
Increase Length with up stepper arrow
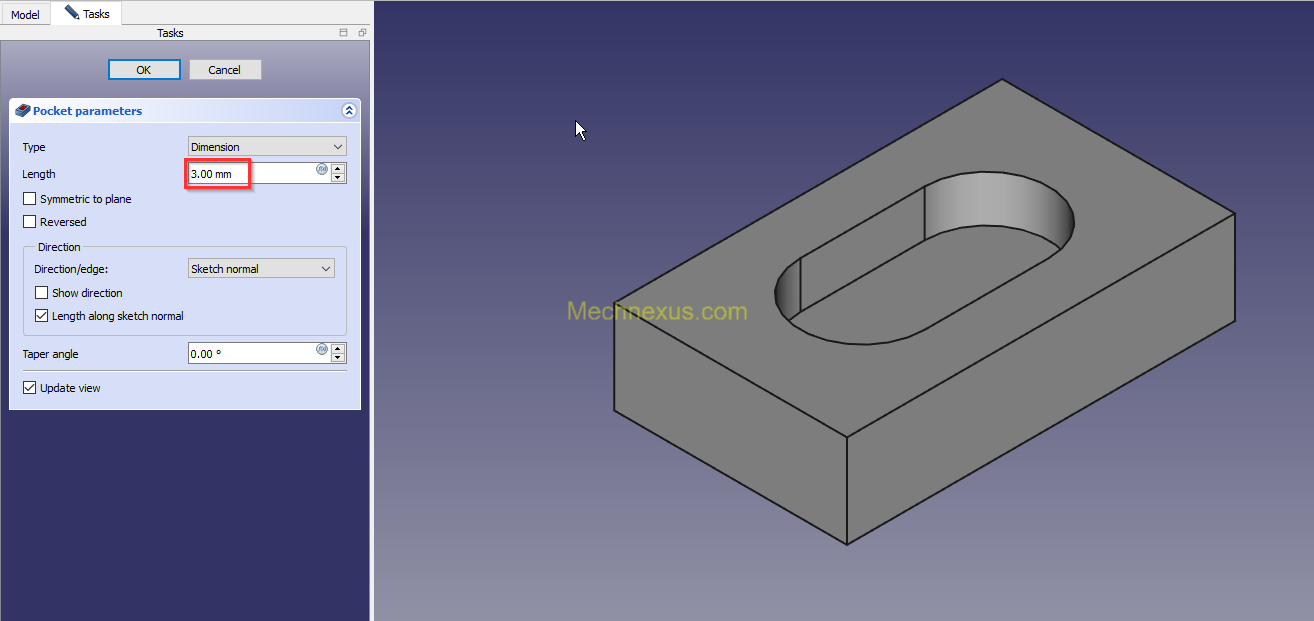pyautogui.click(x=338, y=169)
